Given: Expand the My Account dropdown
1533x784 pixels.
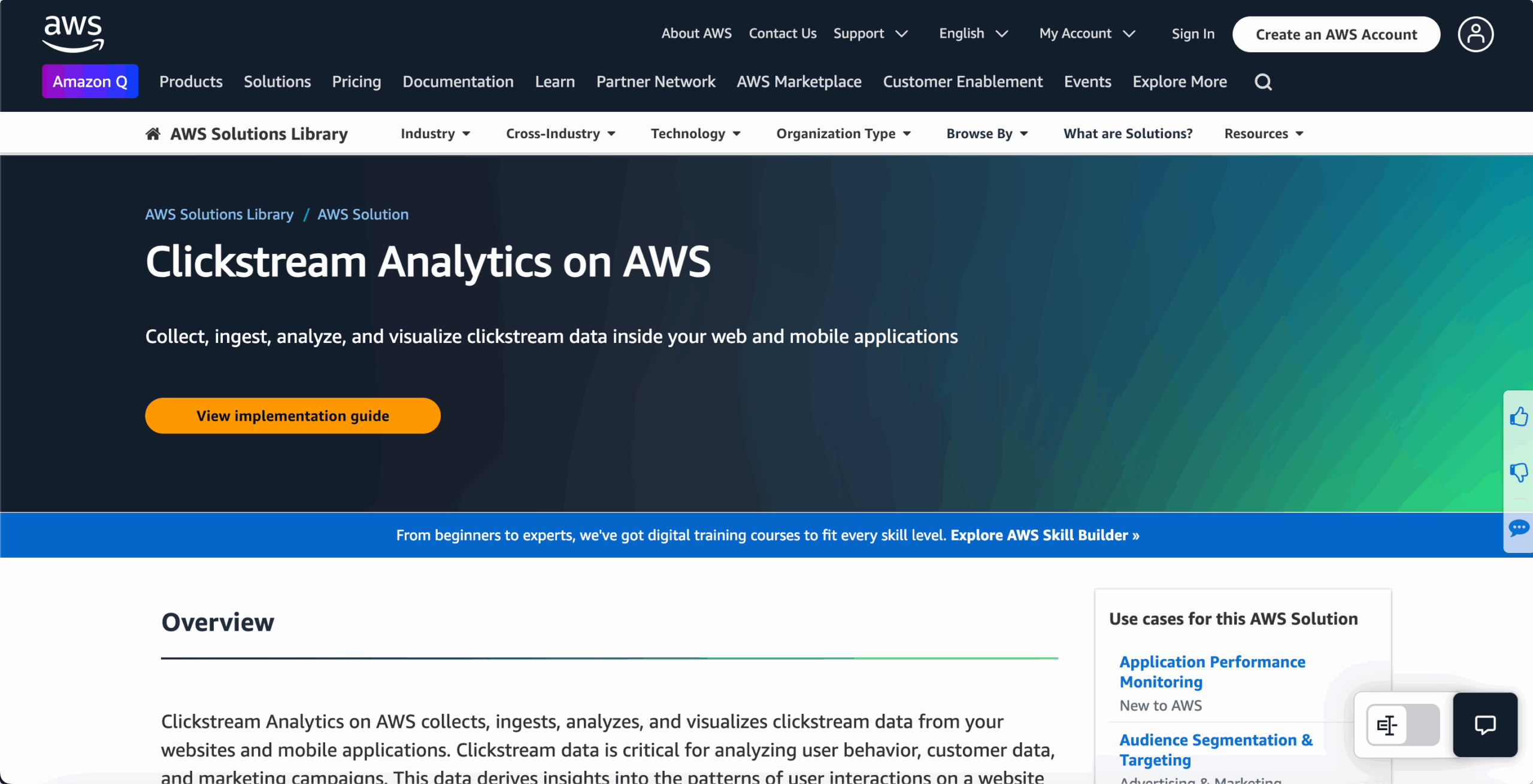Looking at the screenshot, I should [1087, 34].
